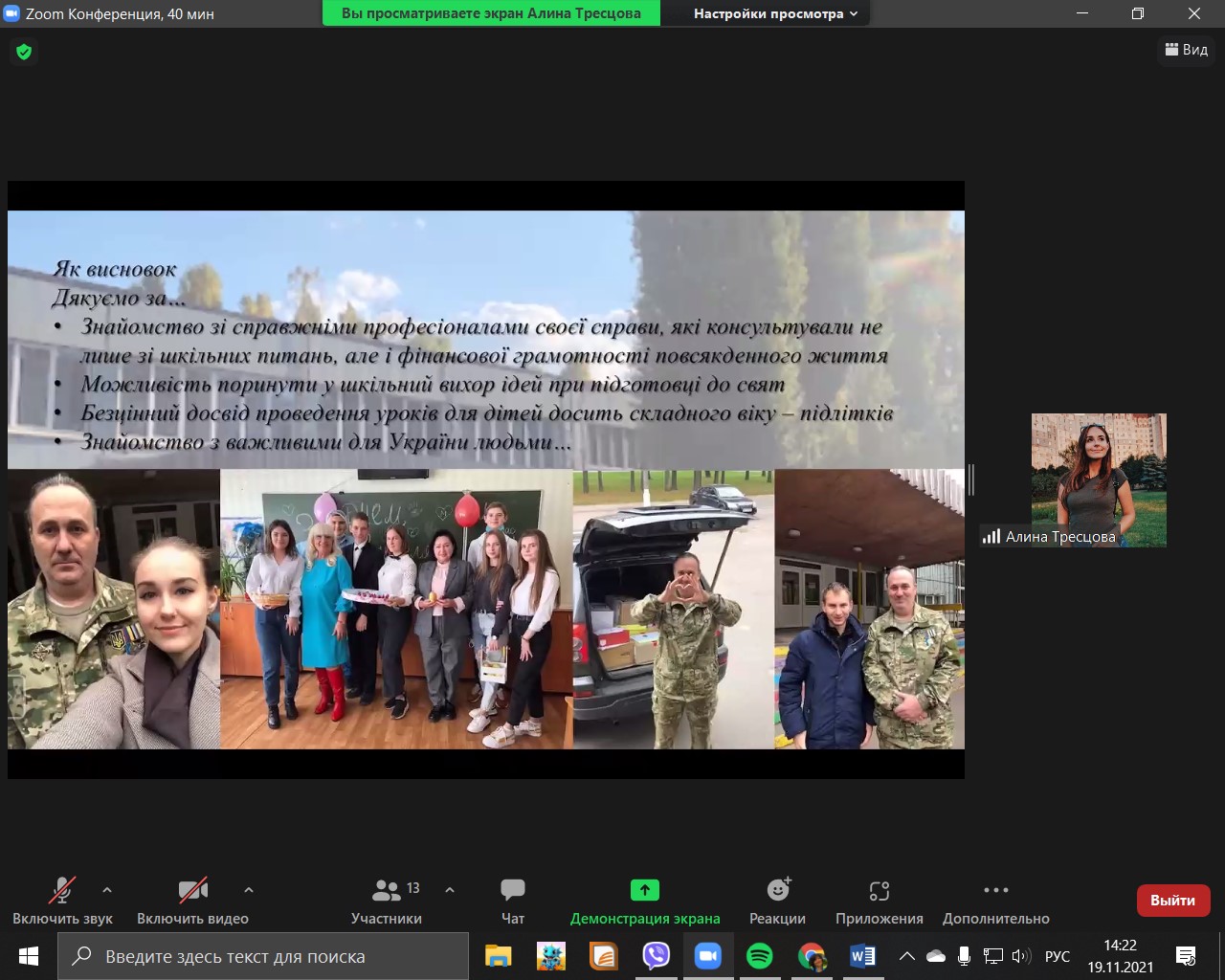The height and width of the screenshot is (980, 1225).
Task: Click the shared screen banner Вы просматриваете экран
Action: [x=491, y=13]
